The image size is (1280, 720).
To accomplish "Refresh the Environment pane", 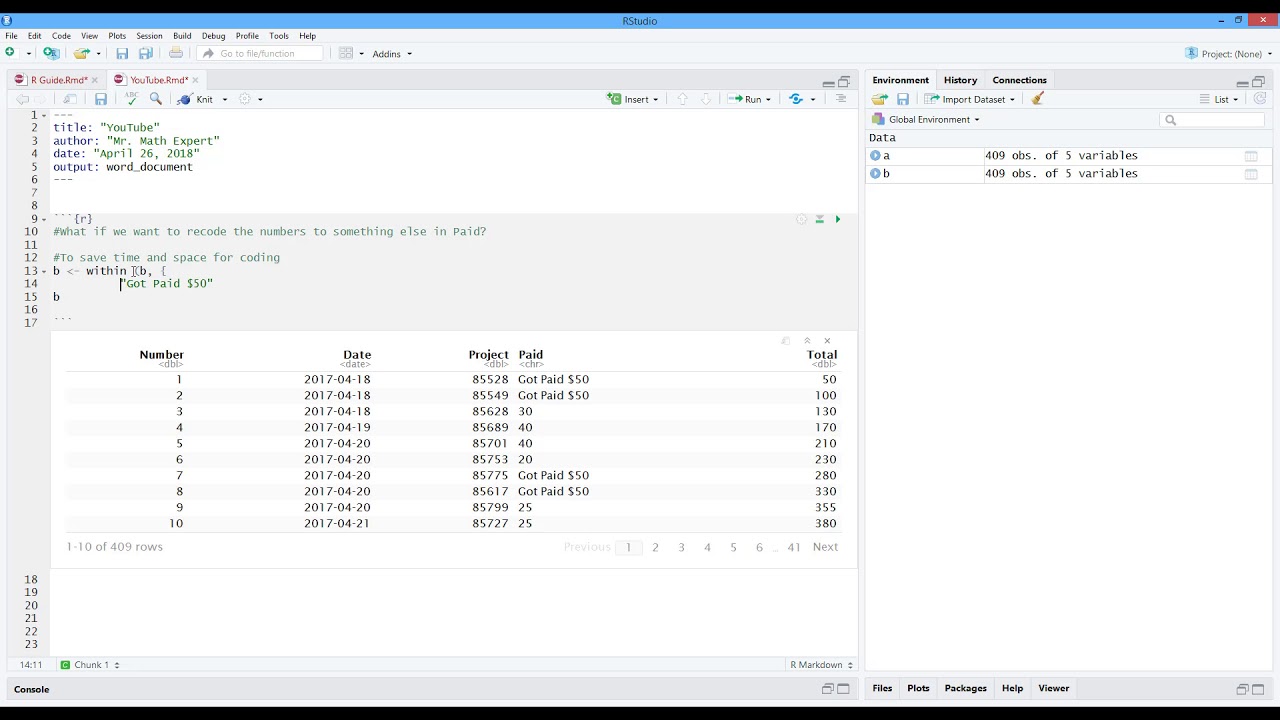I will [1260, 99].
